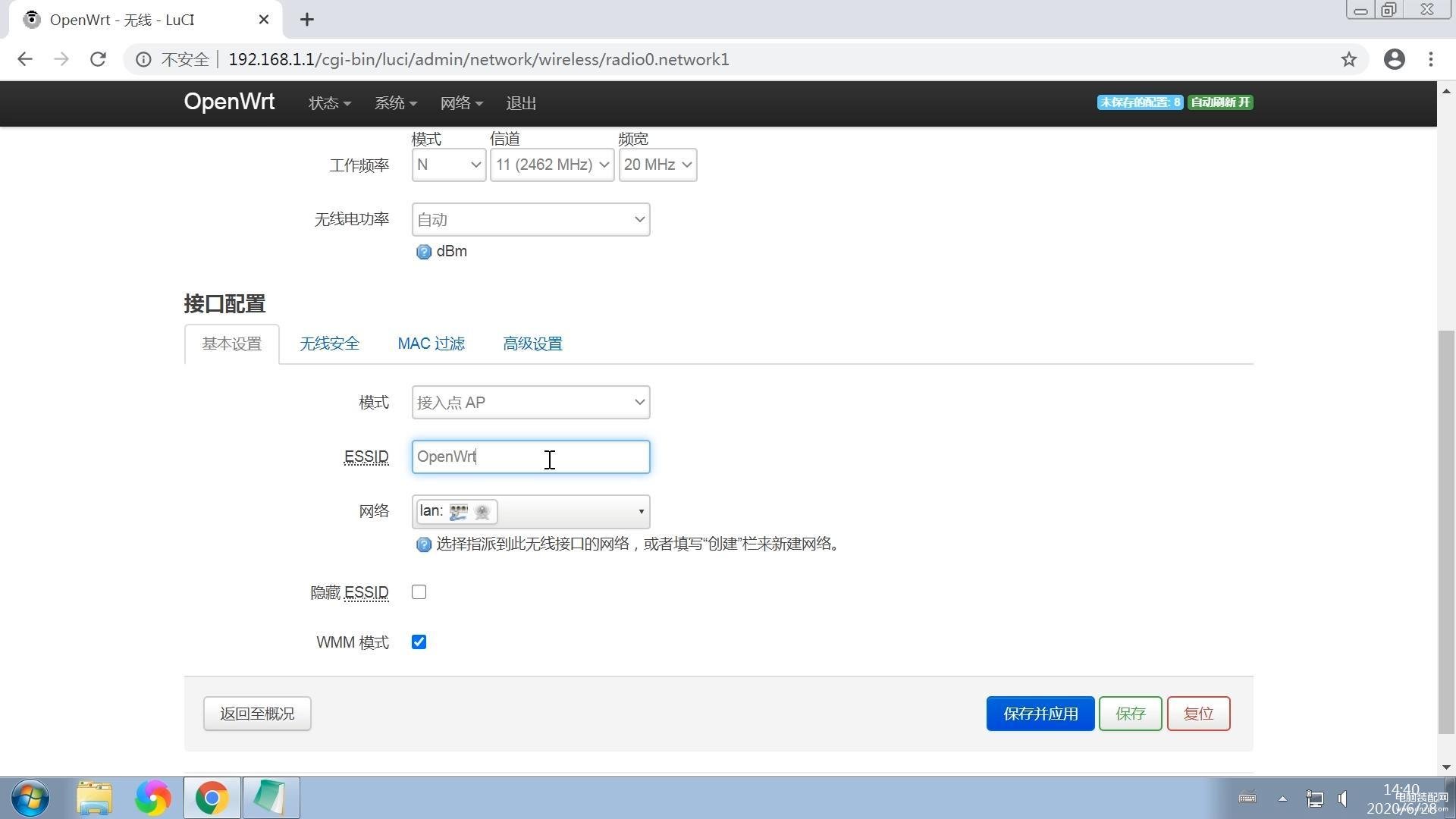Expand the 状态 menu
Image resolution: width=1456 pixels, height=819 pixels.
click(329, 103)
